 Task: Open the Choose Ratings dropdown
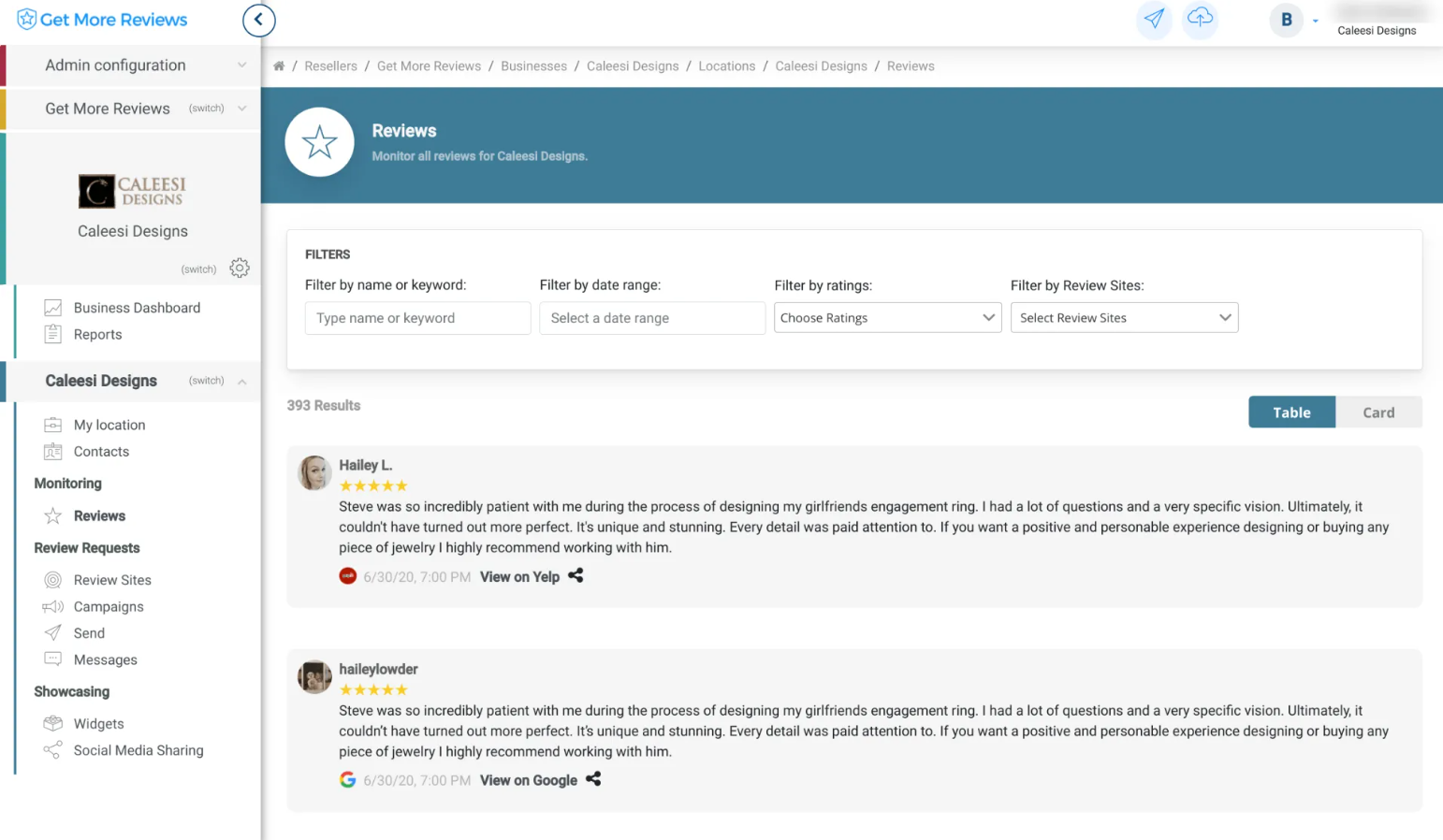(x=887, y=318)
